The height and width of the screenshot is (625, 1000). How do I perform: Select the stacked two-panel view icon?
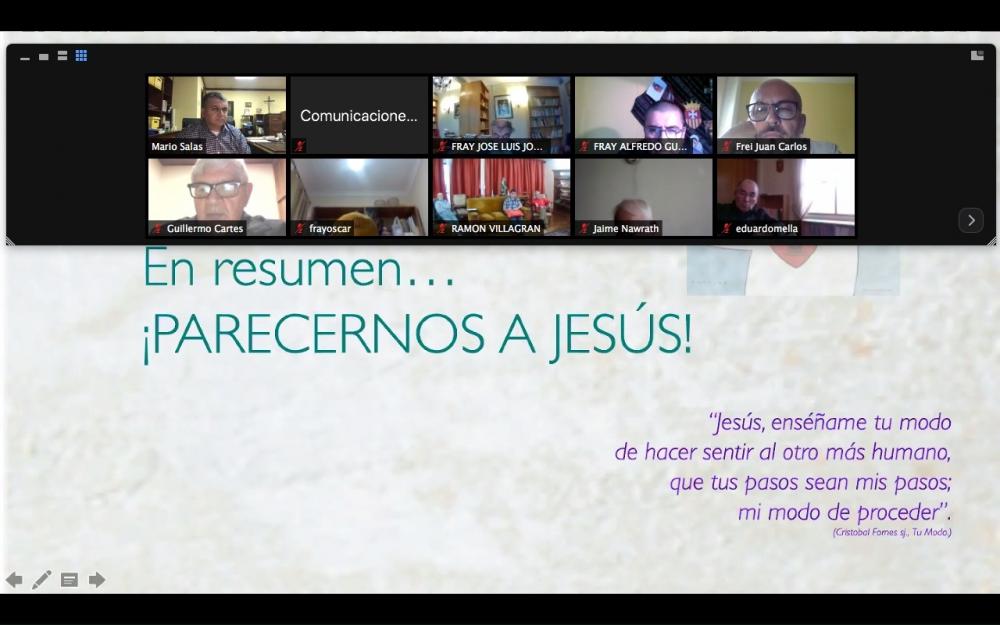62,56
